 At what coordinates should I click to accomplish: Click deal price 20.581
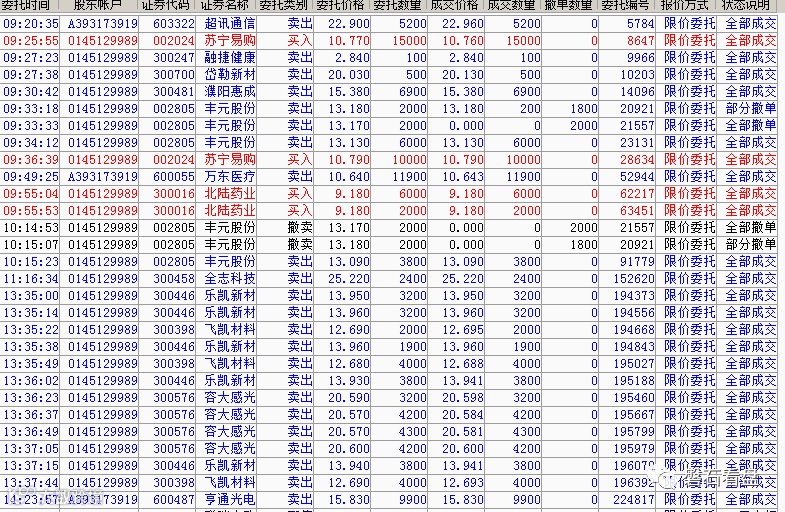(x=463, y=432)
